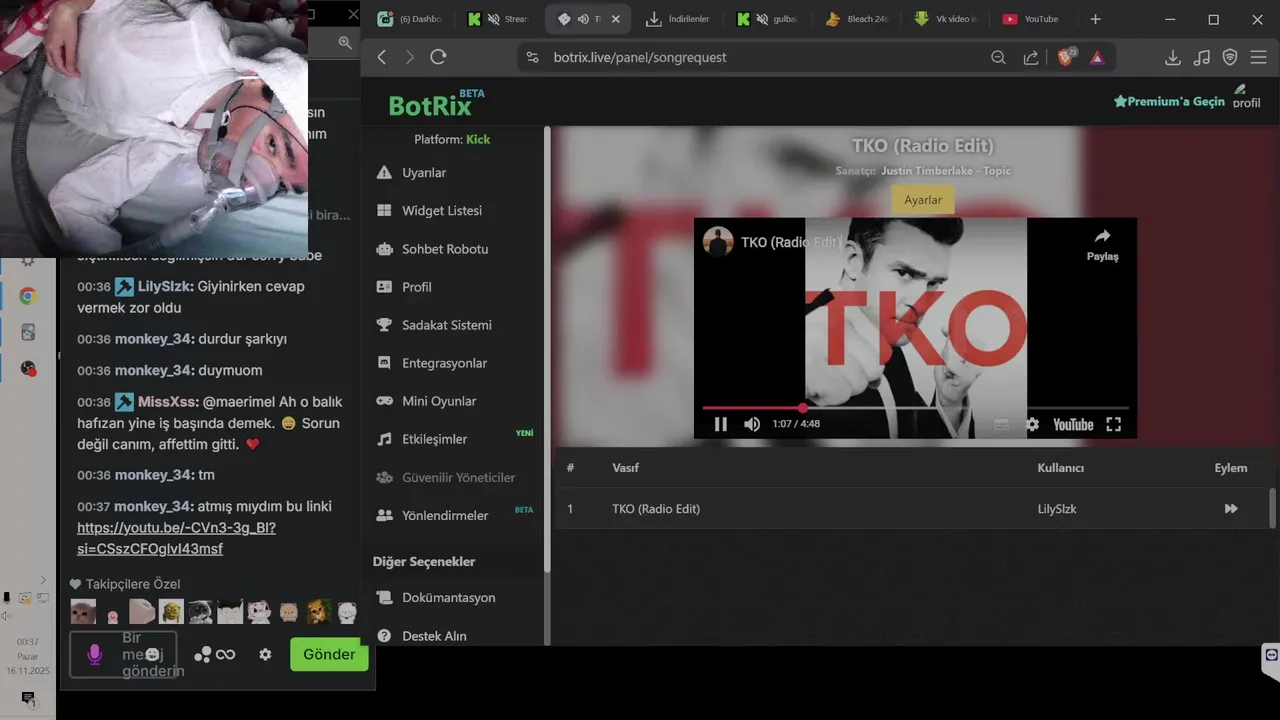Click MissXss username in chat
This screenshot has width=1280, height=720.
pos(167,401)
